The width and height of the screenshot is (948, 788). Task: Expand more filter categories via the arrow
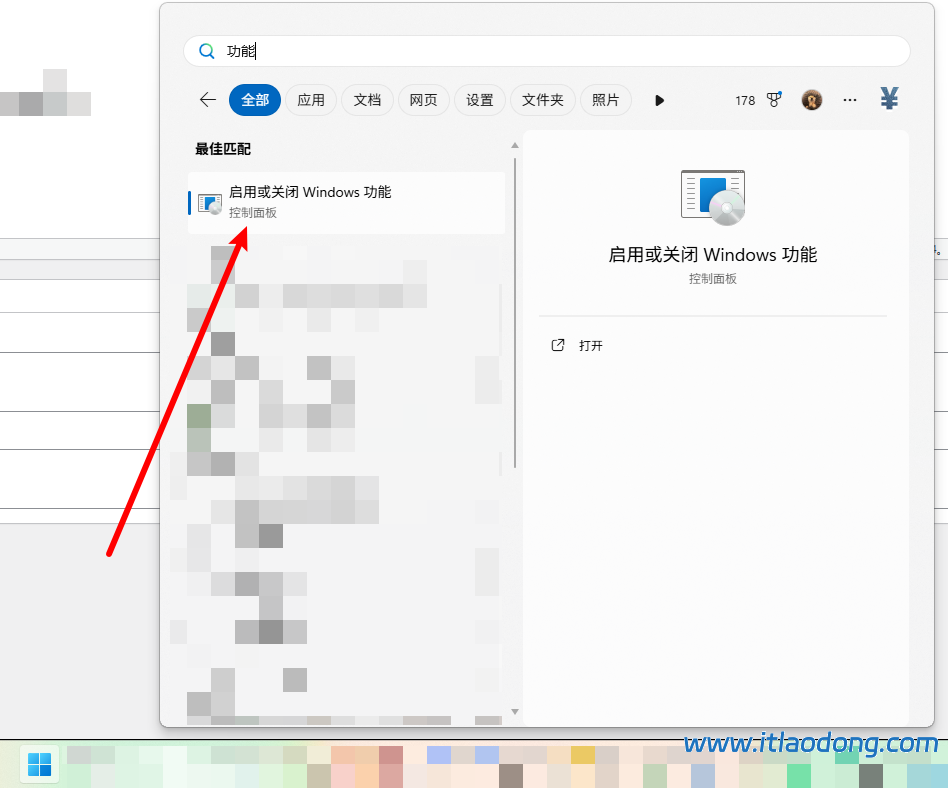point(658,100)
